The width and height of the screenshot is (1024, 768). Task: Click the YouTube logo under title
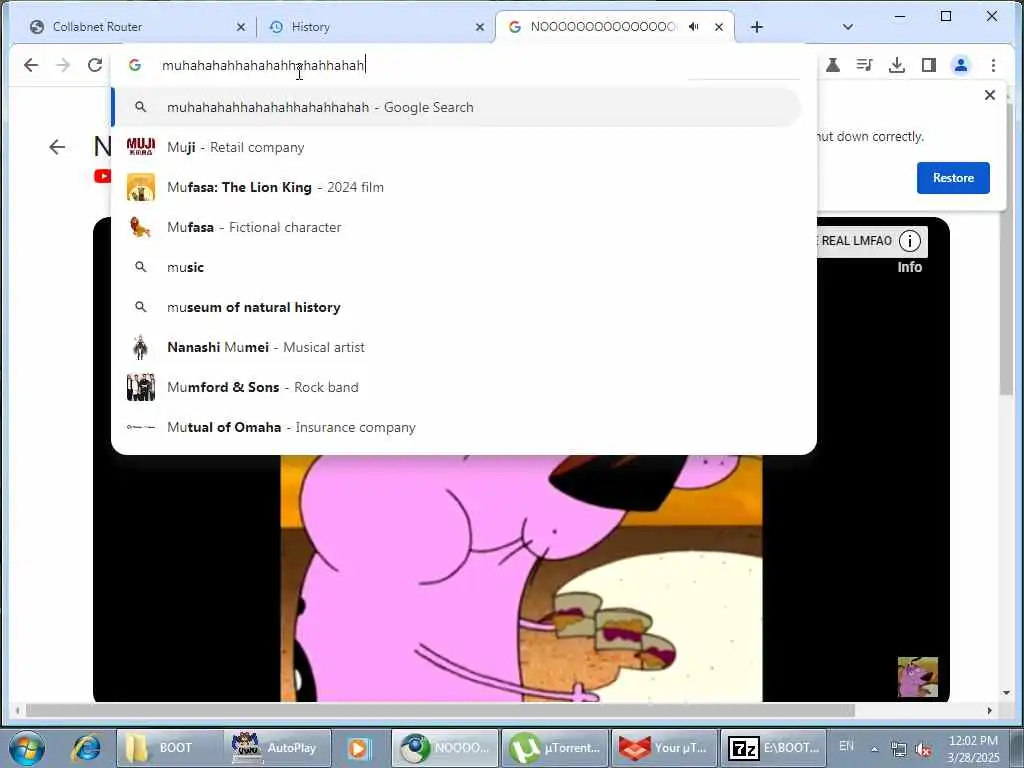tap(102, 176)
